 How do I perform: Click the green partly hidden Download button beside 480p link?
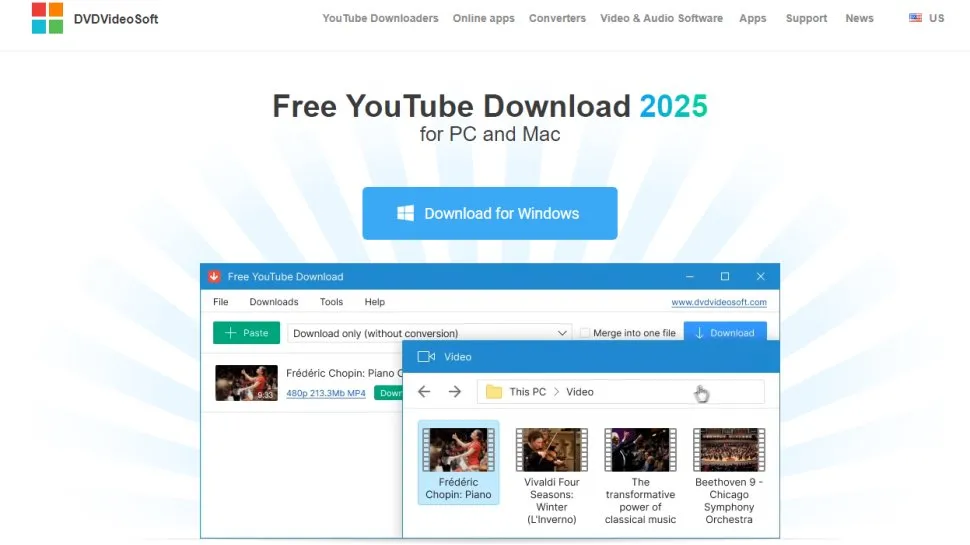388,393
